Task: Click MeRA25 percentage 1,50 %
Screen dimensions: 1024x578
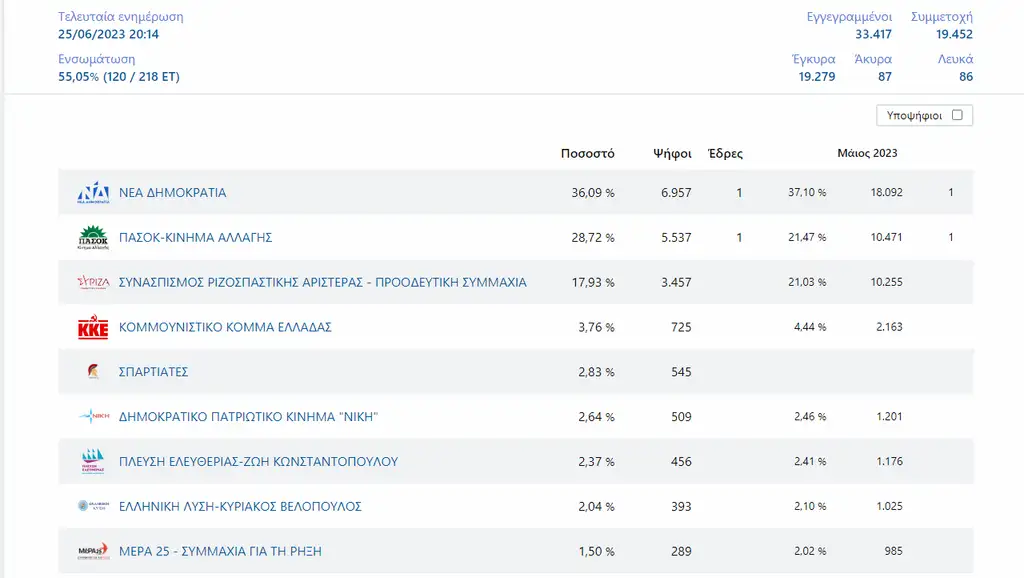Action: [x=596, y=551]
